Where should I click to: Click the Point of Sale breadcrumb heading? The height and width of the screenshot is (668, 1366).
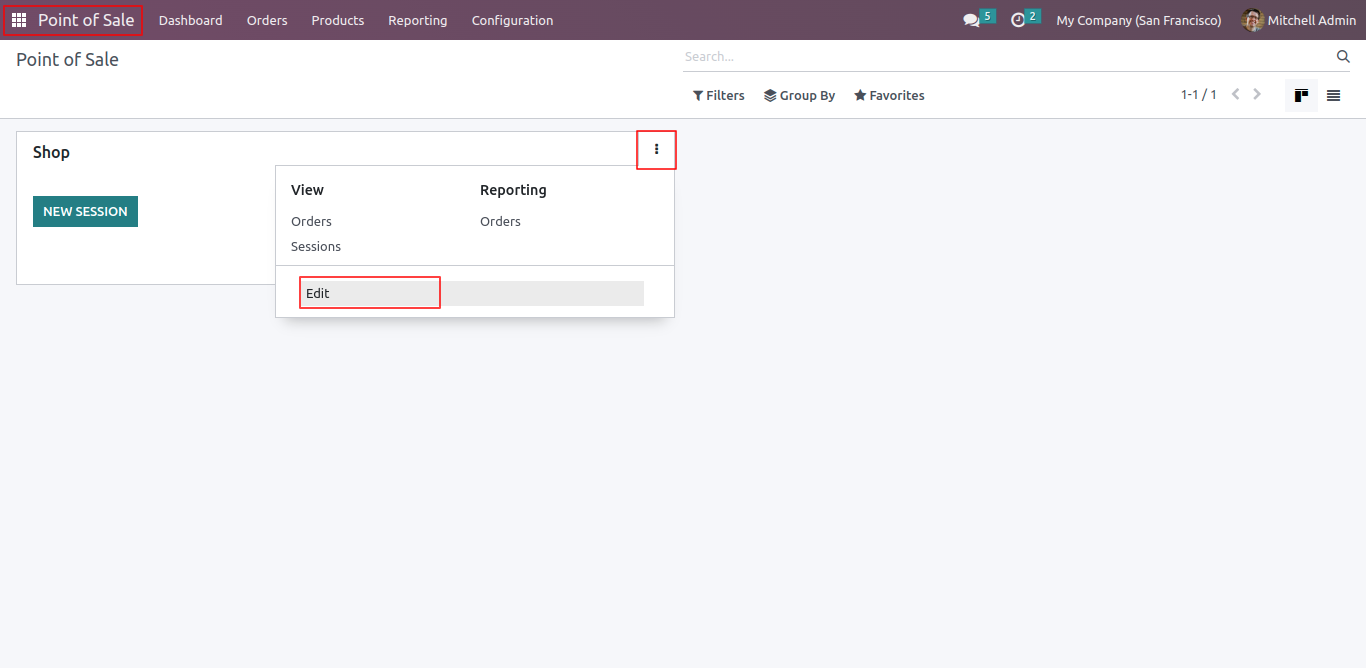tap(67, 60)
